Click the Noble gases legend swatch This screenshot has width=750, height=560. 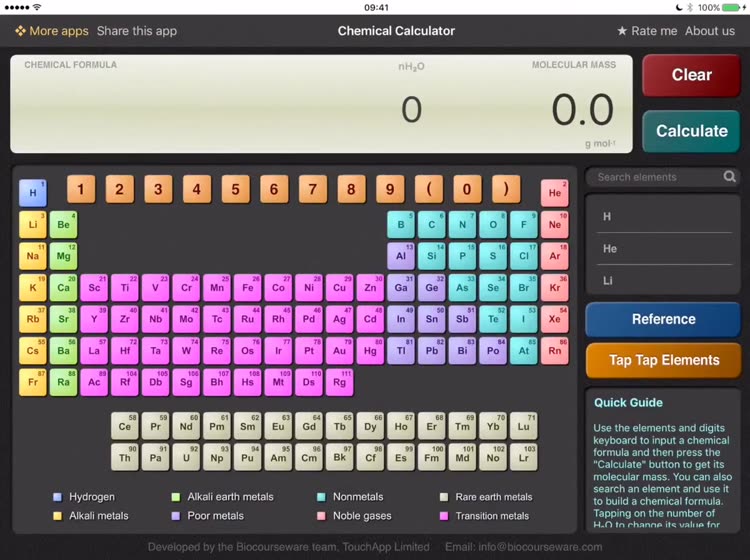pyautogui.click(x=321, y=516)
